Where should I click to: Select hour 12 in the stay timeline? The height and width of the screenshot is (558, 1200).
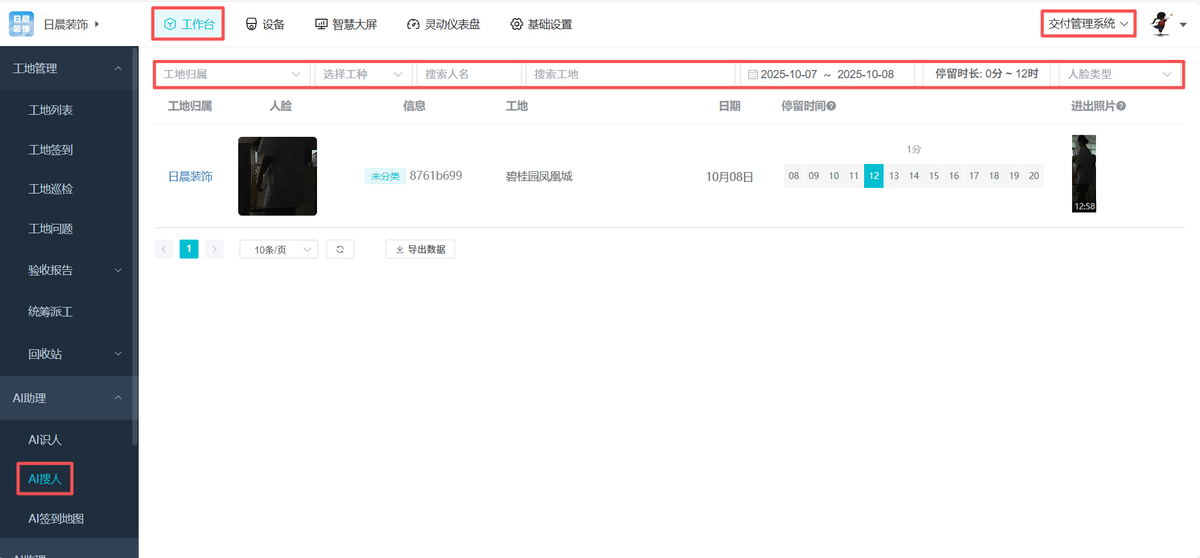pyautogui.click(x=873, y=176)
